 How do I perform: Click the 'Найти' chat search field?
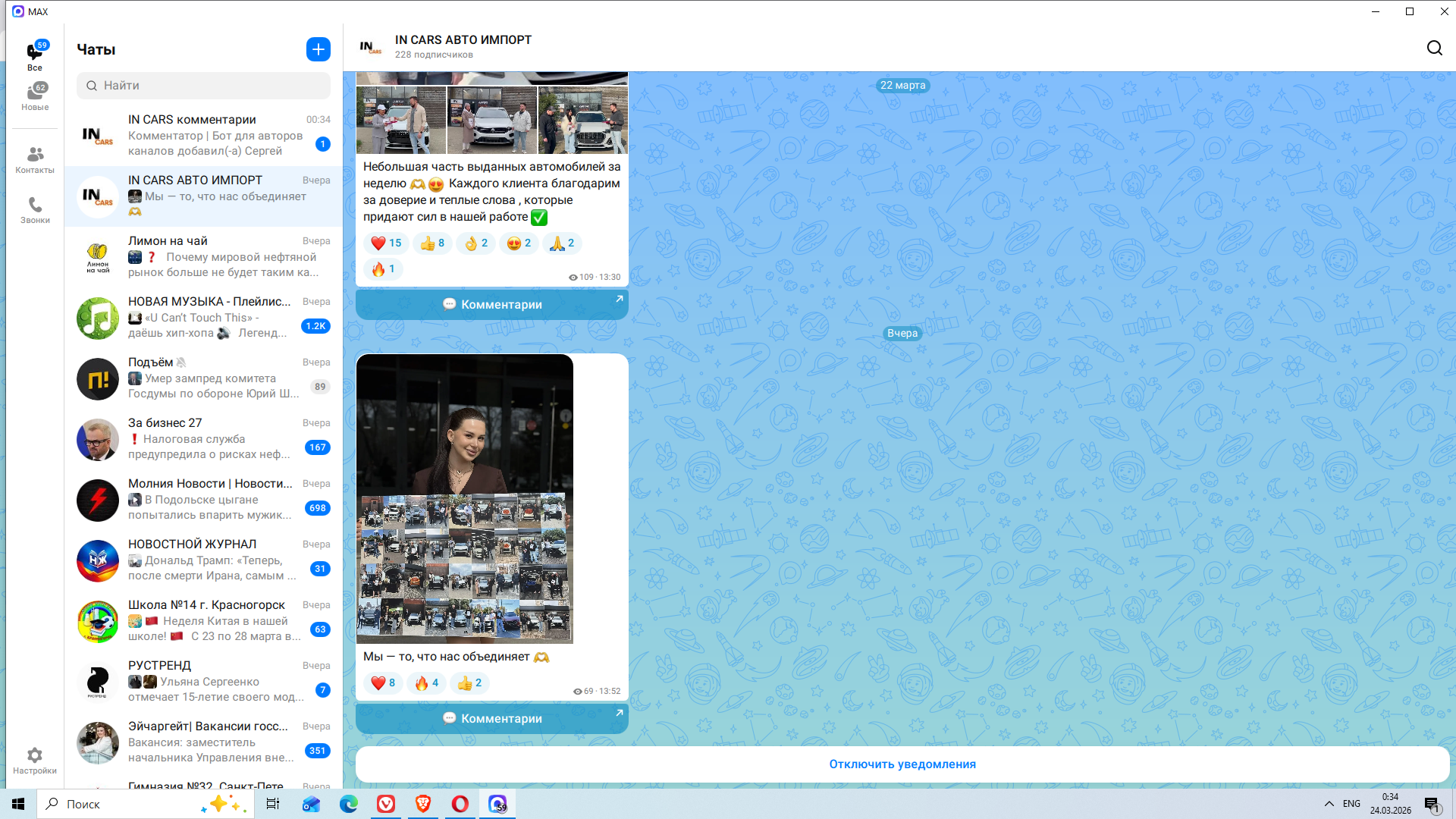pos(203,86)
